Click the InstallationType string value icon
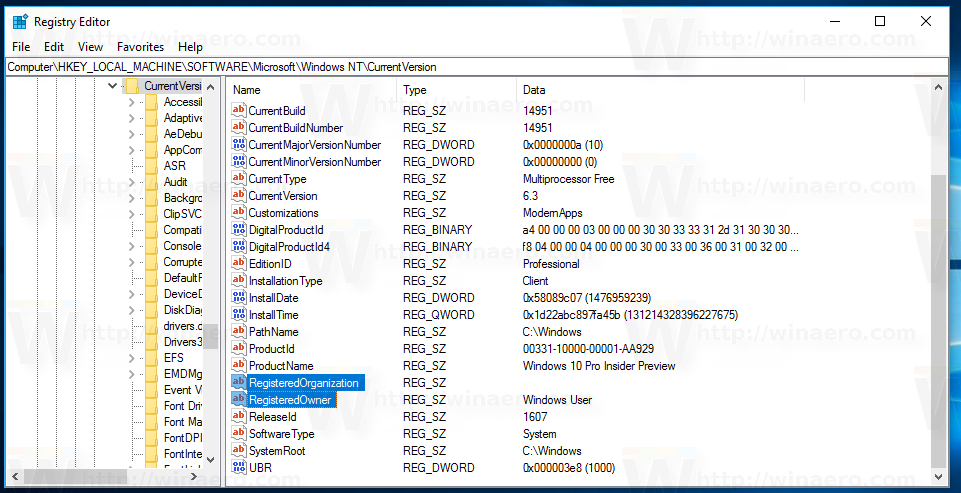 click(x=238, y=281)
